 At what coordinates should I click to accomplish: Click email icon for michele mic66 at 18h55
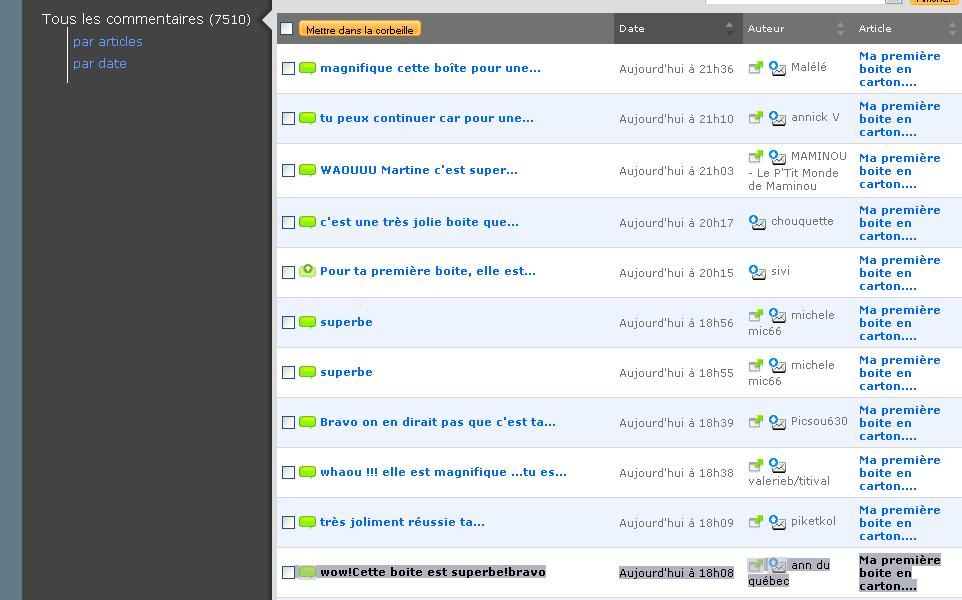click(777, 366)
